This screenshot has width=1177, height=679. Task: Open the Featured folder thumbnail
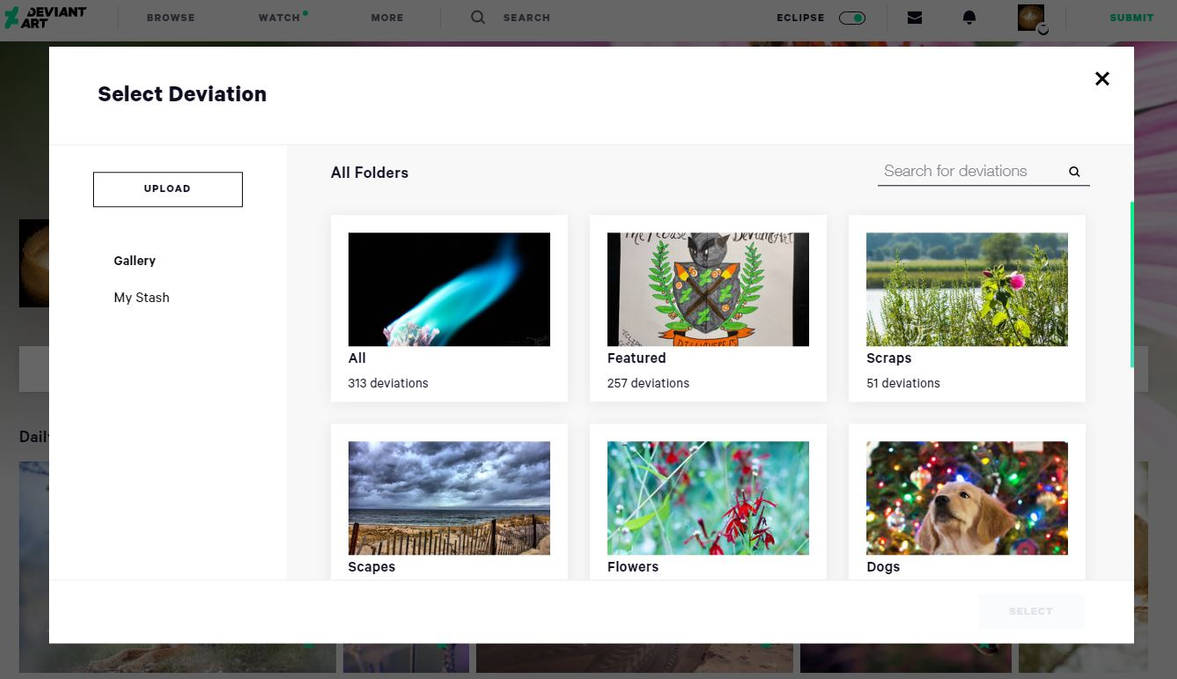pyautogui.click(x=708, y=290)
